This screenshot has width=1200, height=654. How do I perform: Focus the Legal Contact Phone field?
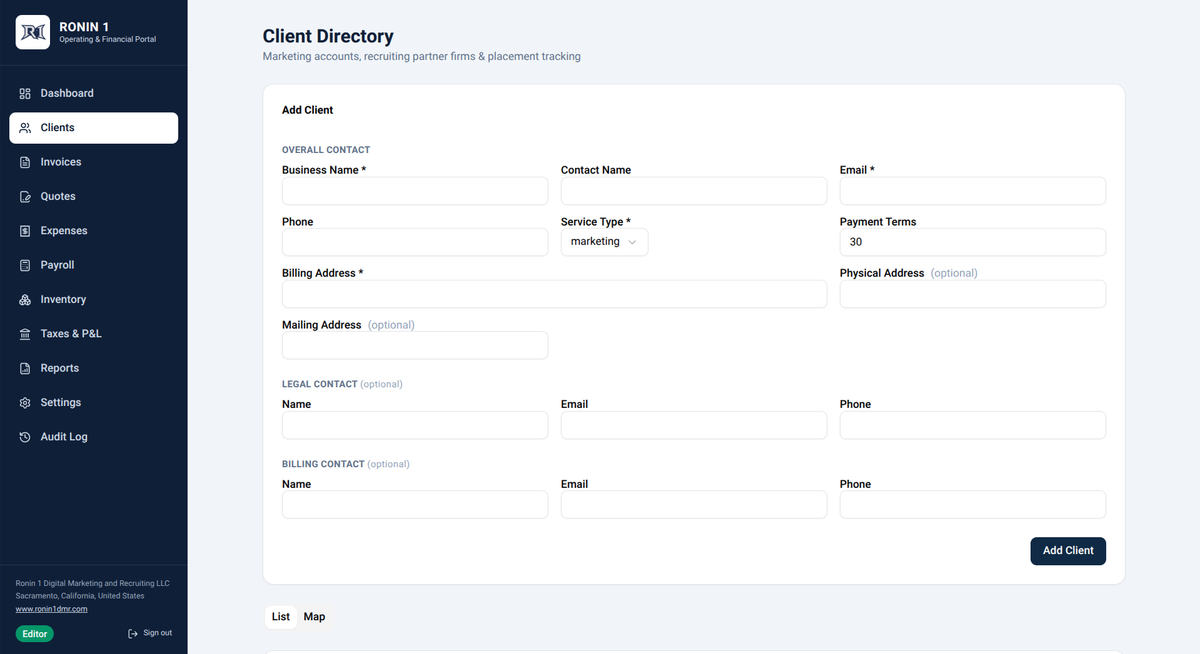973,425
